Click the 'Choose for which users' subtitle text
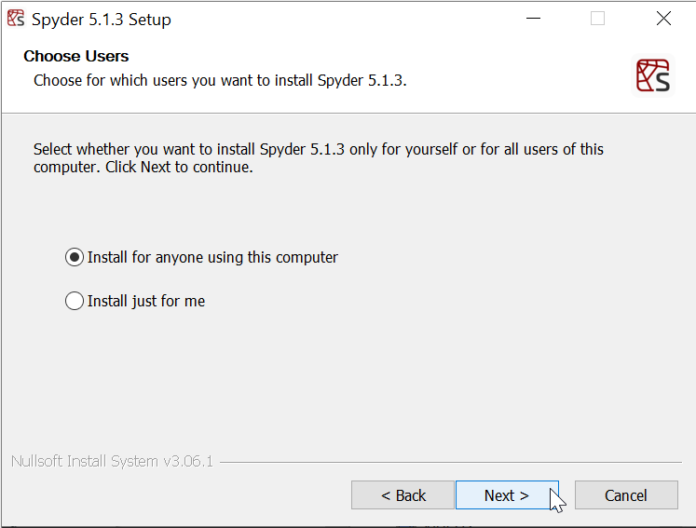 (x=220, y=80)
